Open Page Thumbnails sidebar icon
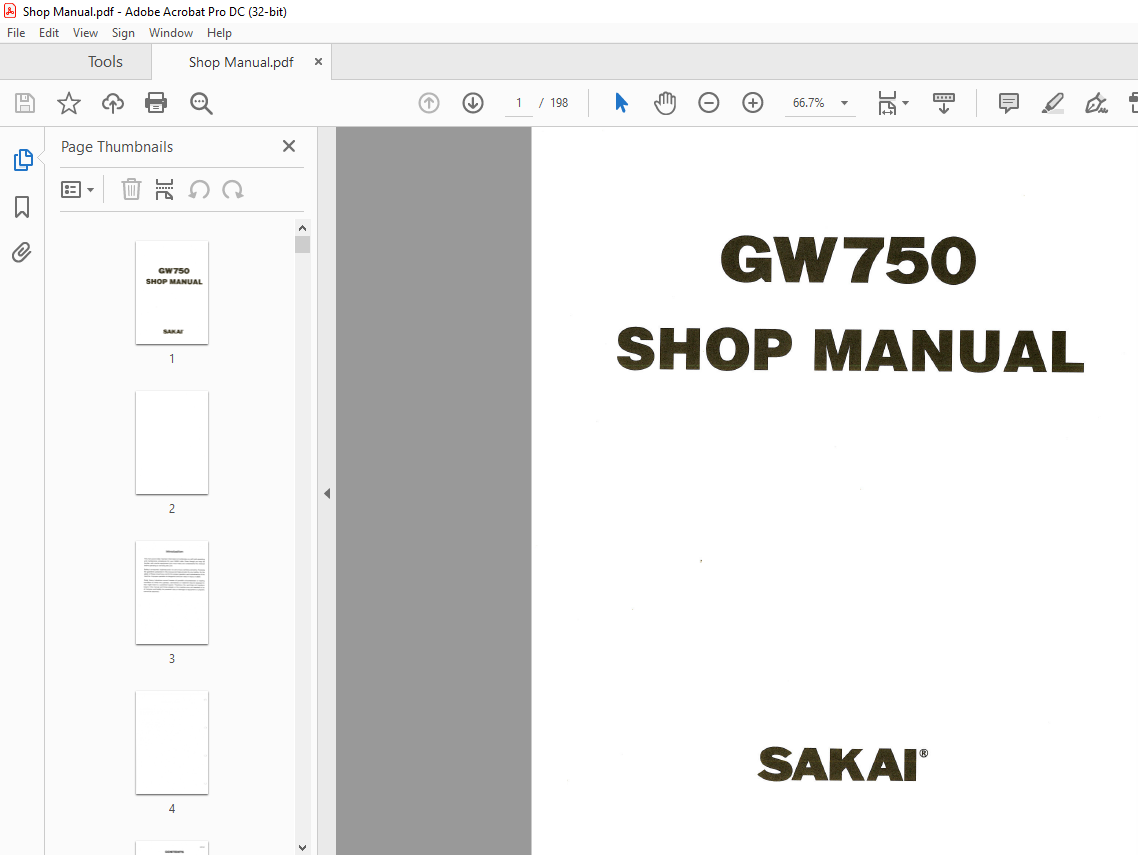 [22, 160]
